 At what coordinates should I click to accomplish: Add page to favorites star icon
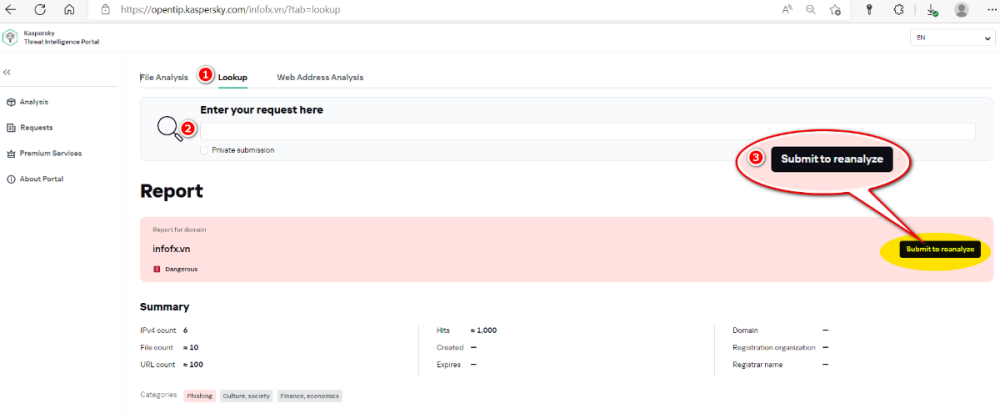[x=835, y=10]
